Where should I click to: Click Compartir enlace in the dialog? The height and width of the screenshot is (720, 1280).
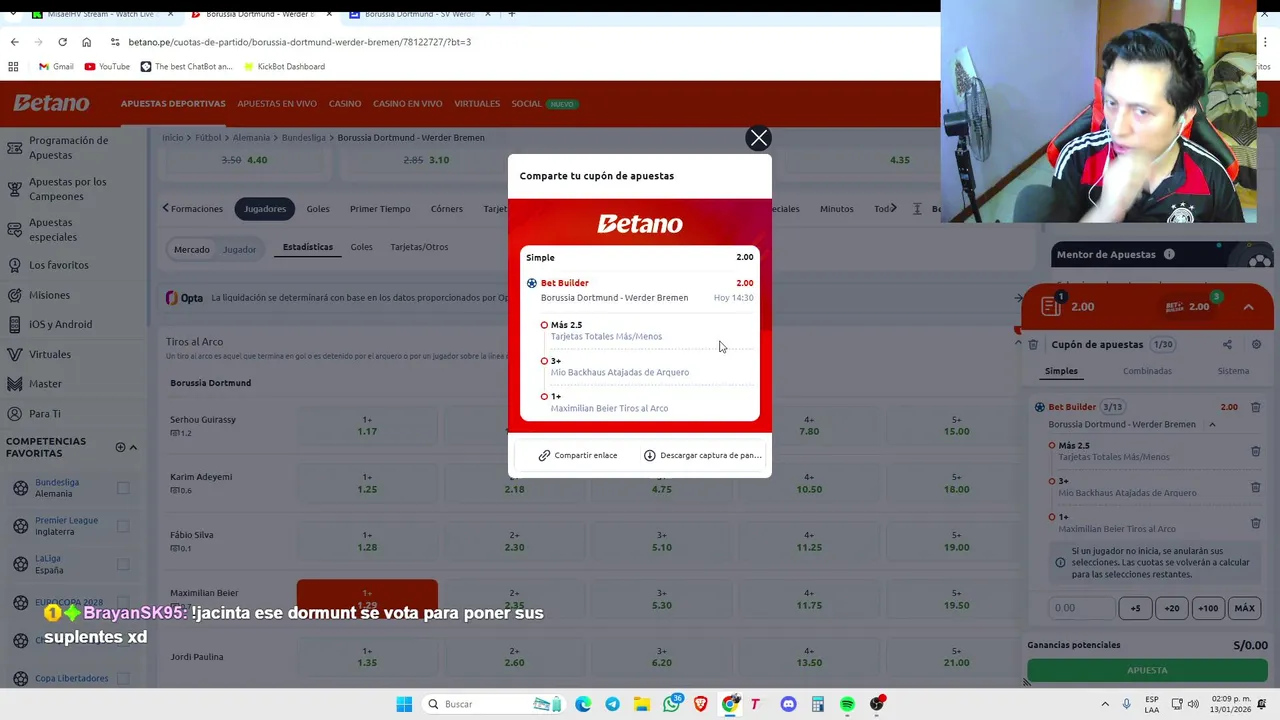(577, 455)
